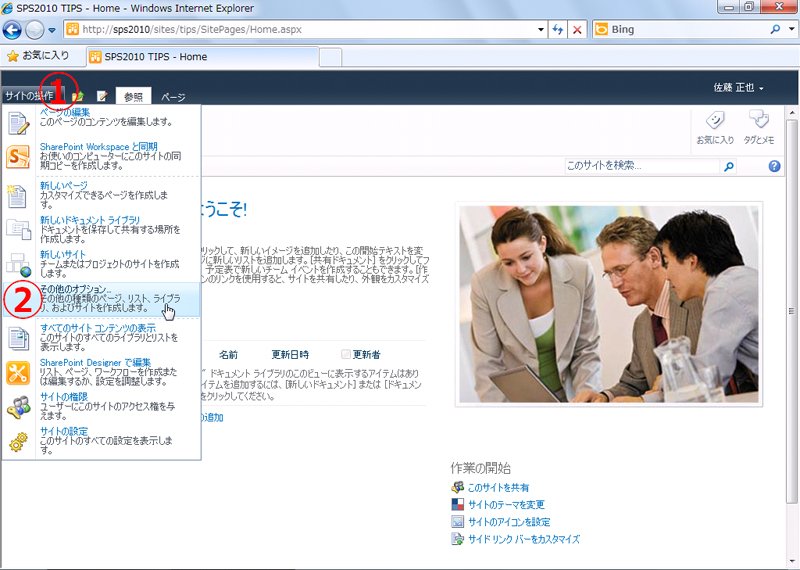Click the site permissions people-key icon

(18, 407)
